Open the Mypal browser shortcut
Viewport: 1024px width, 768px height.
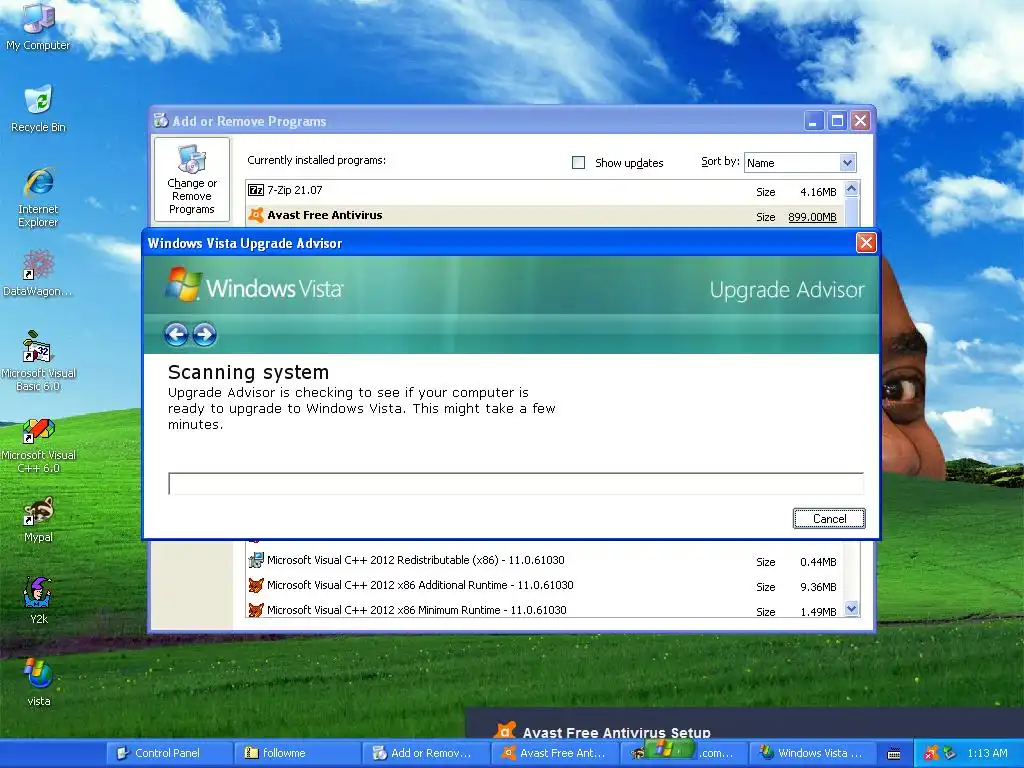point(38,520)
